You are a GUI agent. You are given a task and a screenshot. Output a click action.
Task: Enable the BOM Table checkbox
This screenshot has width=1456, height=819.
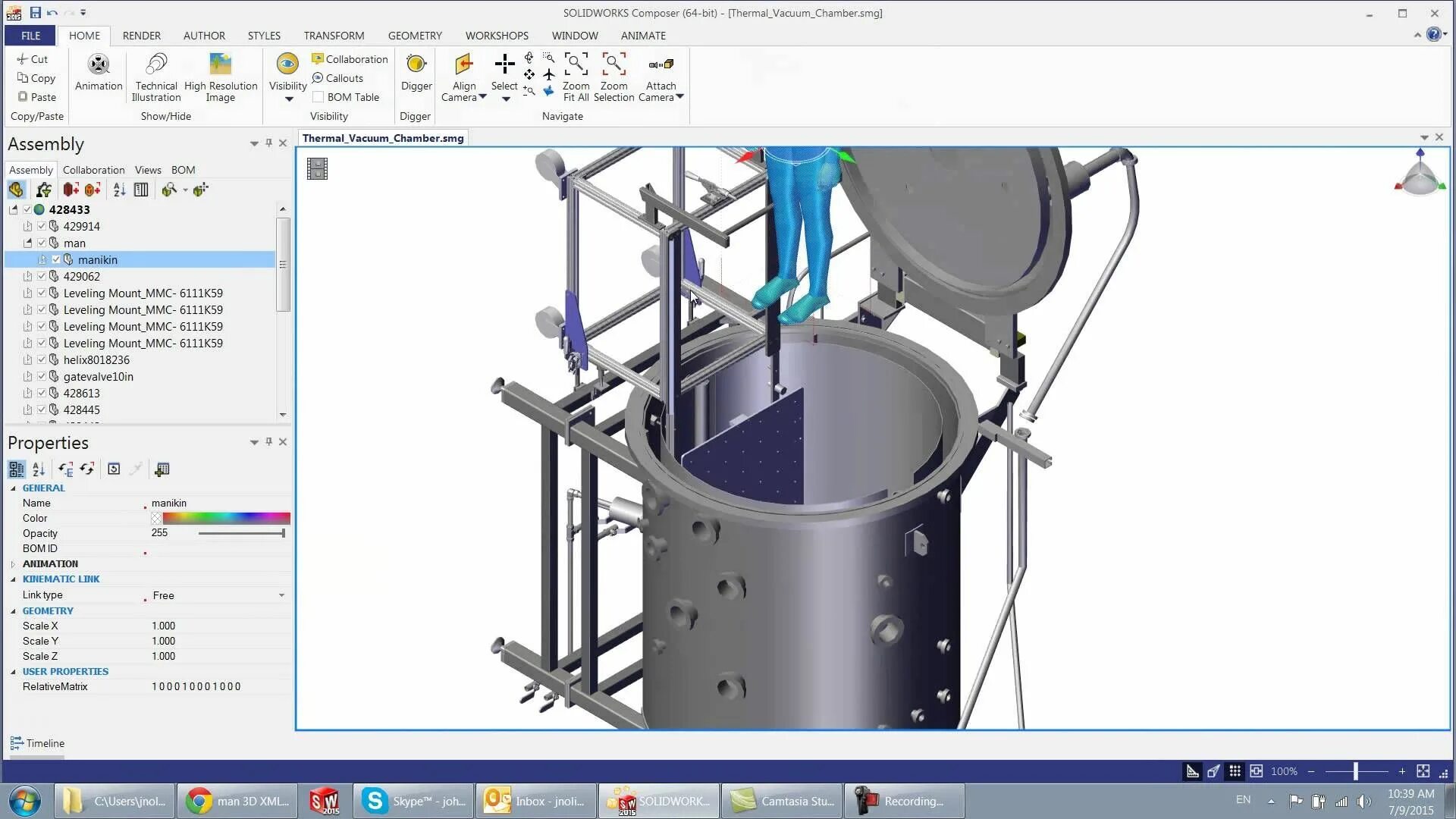tap(318, 96)
